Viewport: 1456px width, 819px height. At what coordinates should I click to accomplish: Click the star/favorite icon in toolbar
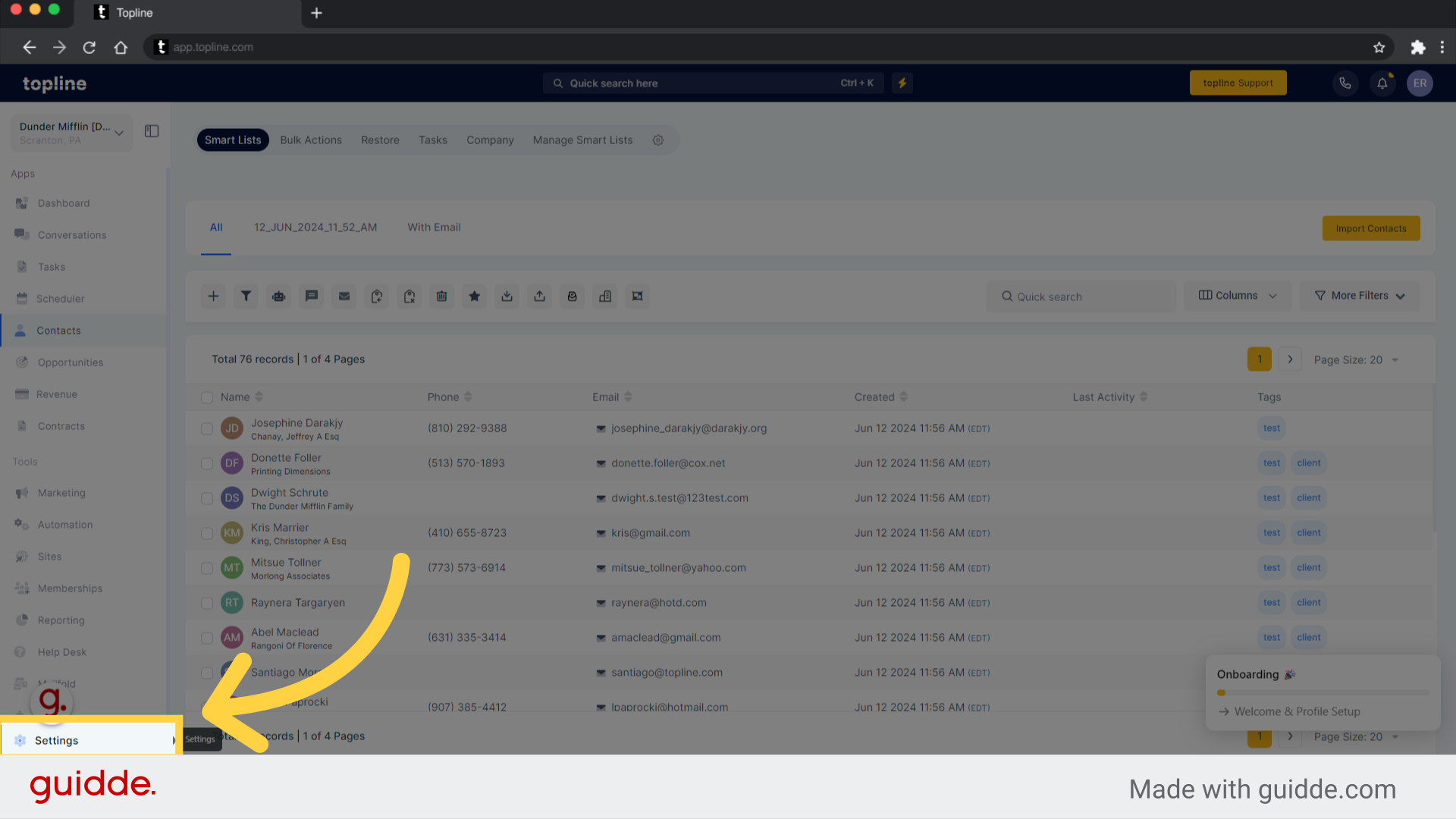click(475, 296)
